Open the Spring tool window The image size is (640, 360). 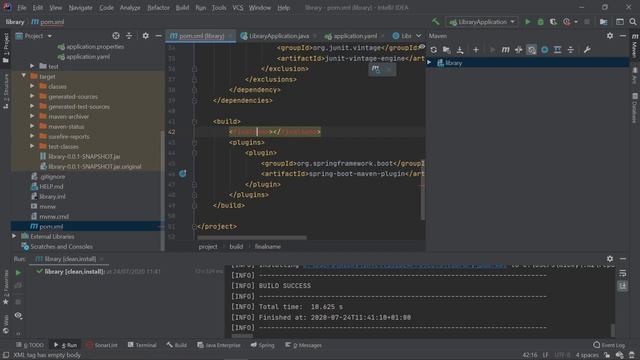coord(262,345)
